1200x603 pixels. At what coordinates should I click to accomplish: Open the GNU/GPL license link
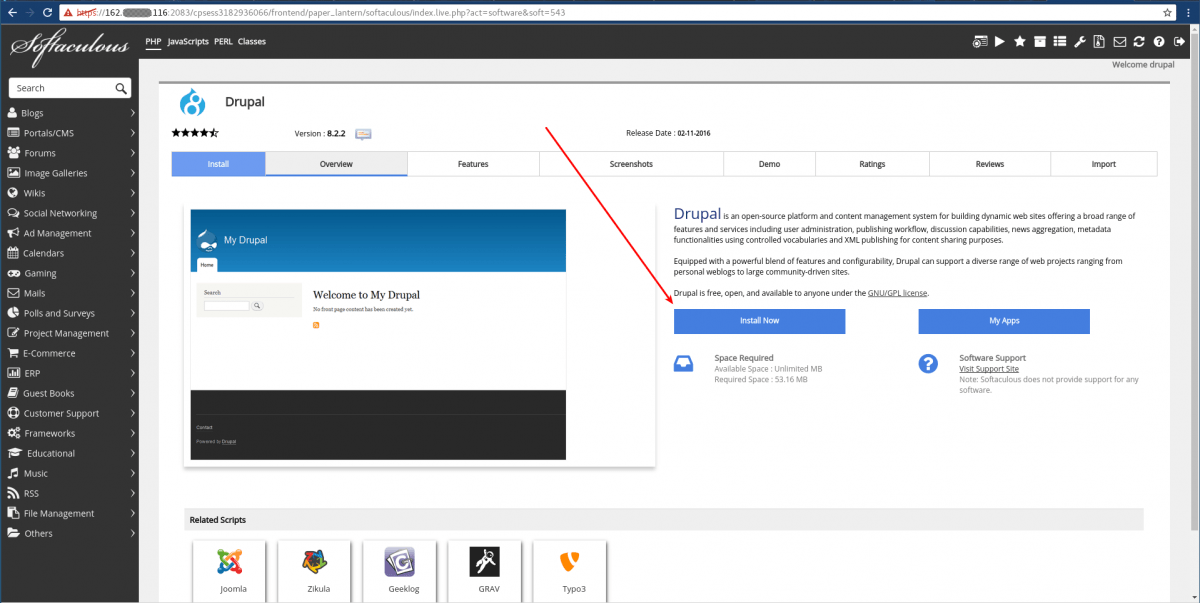point(897,293)
